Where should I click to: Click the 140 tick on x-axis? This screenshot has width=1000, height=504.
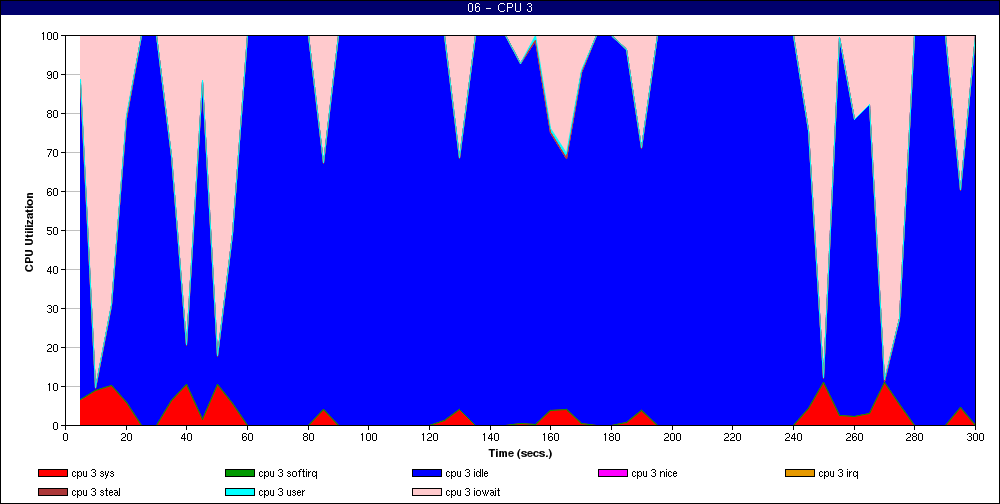[x=490, y=437]
